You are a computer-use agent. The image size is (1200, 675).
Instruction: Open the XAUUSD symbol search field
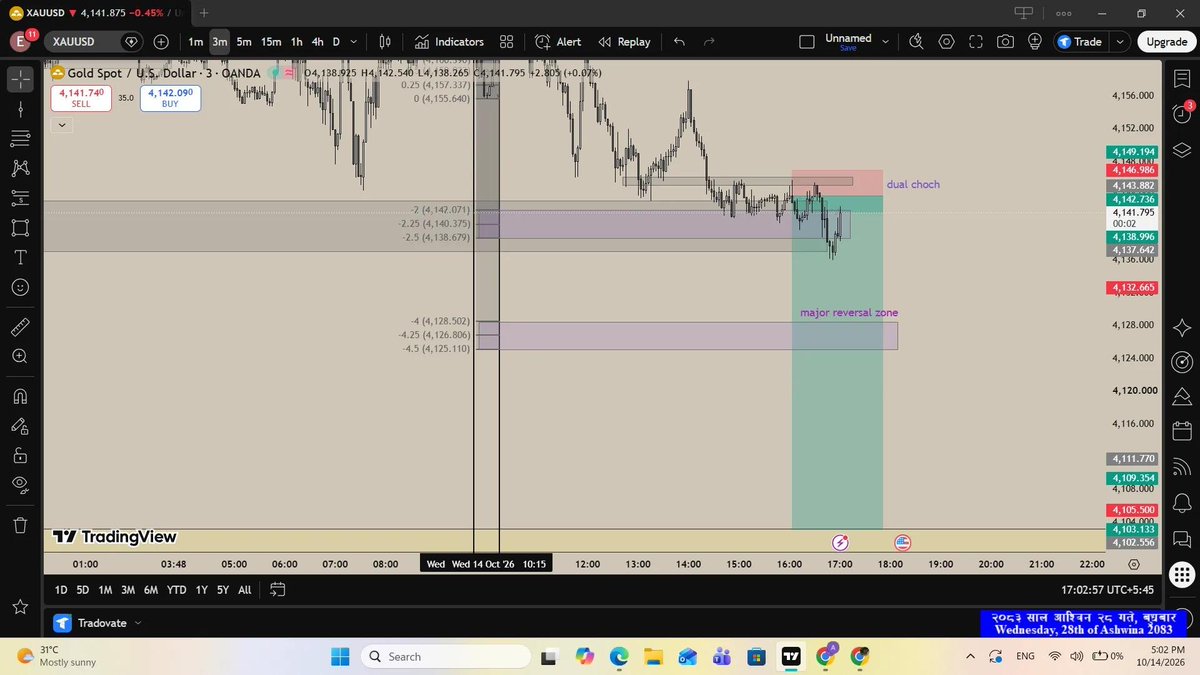(x=84, y=42)
